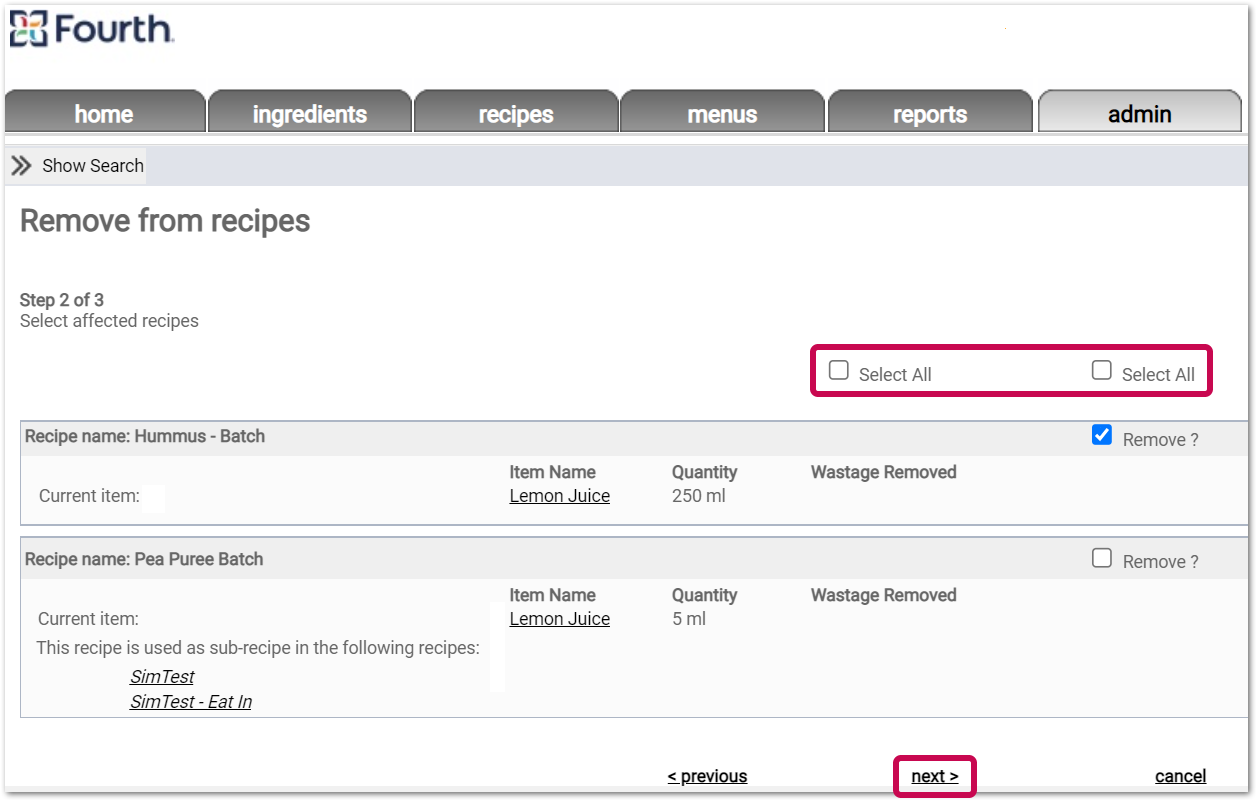Select the reports tab
Viewport: 1257px width, 801px height.
(930, 113)
